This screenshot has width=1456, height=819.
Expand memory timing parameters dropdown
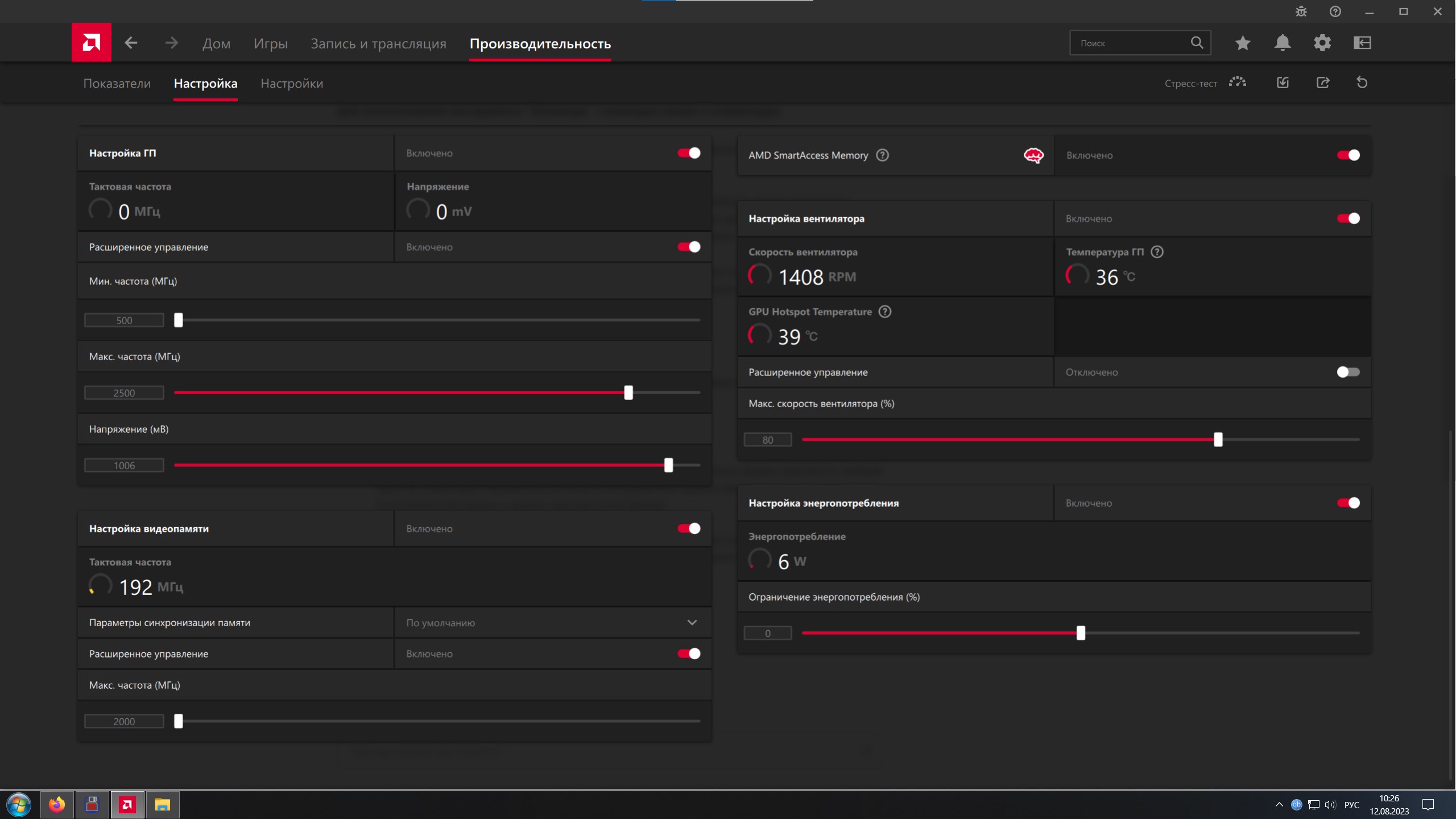[x=692, y=622]
